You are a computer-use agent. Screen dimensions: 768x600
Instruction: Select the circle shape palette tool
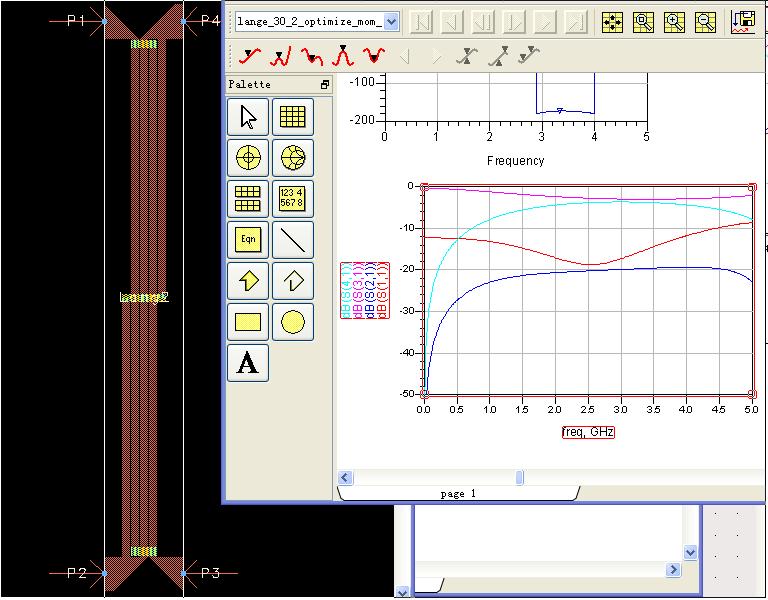point(293,322)
